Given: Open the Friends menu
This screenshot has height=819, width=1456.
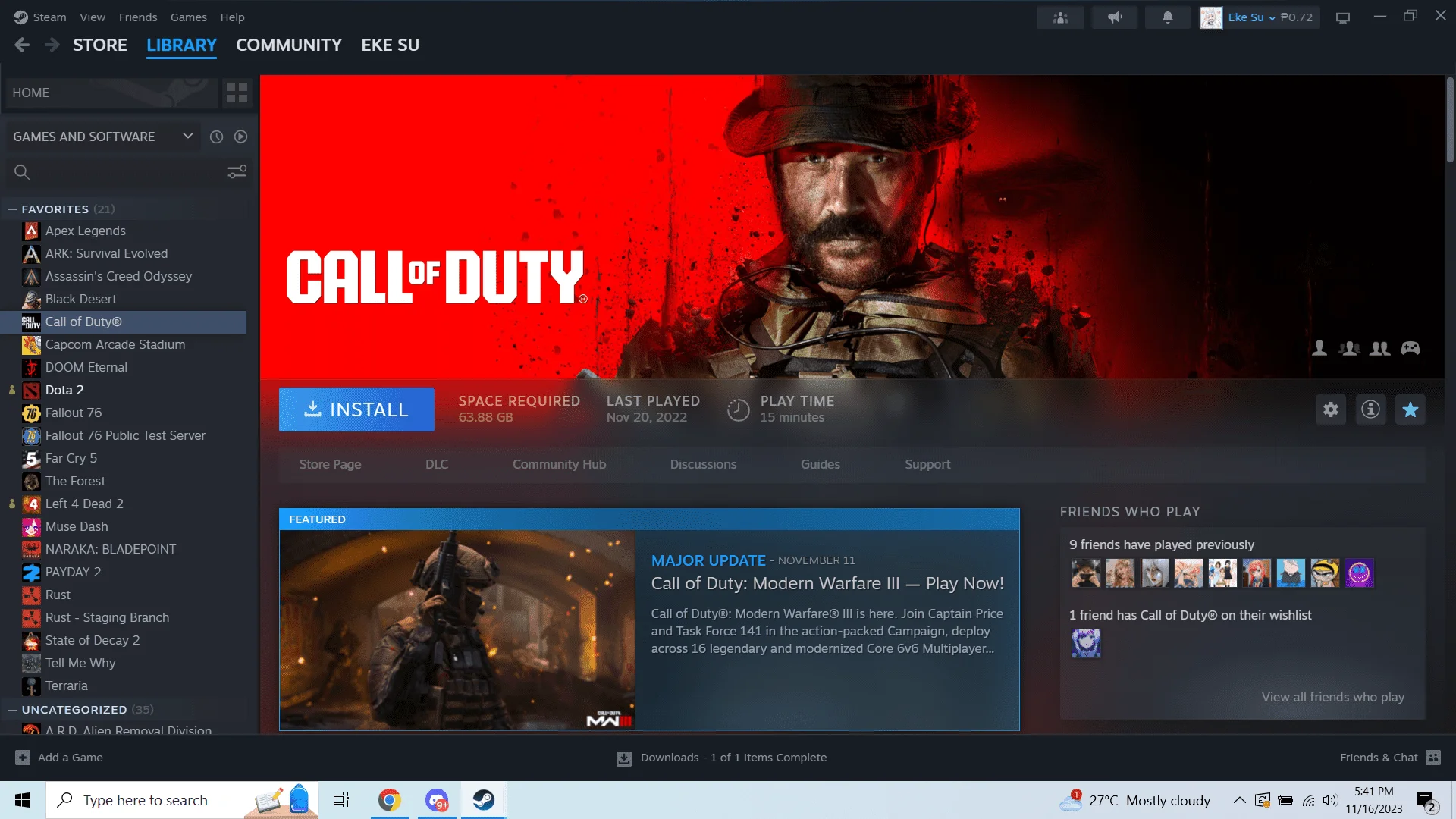Looking at the screenshot, I should click(x=138, y=17).
